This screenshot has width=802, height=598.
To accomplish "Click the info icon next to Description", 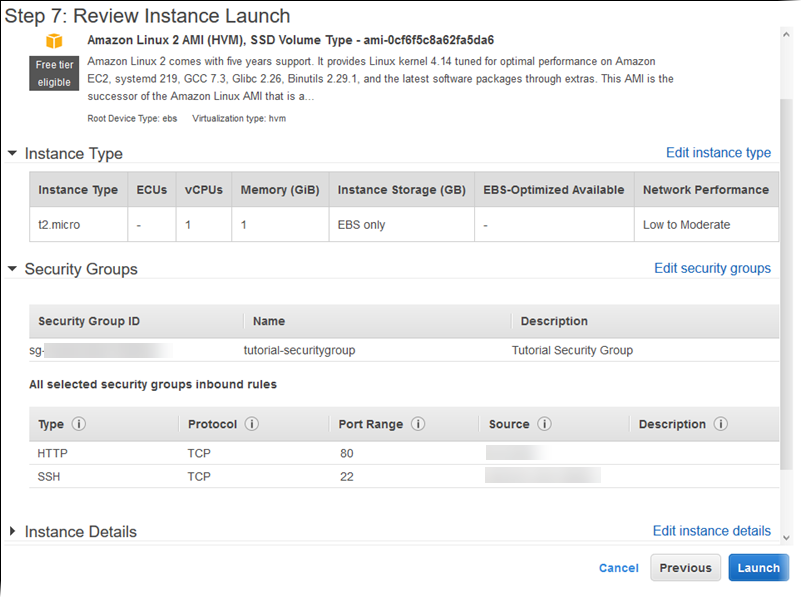I will tap(721, 424).
